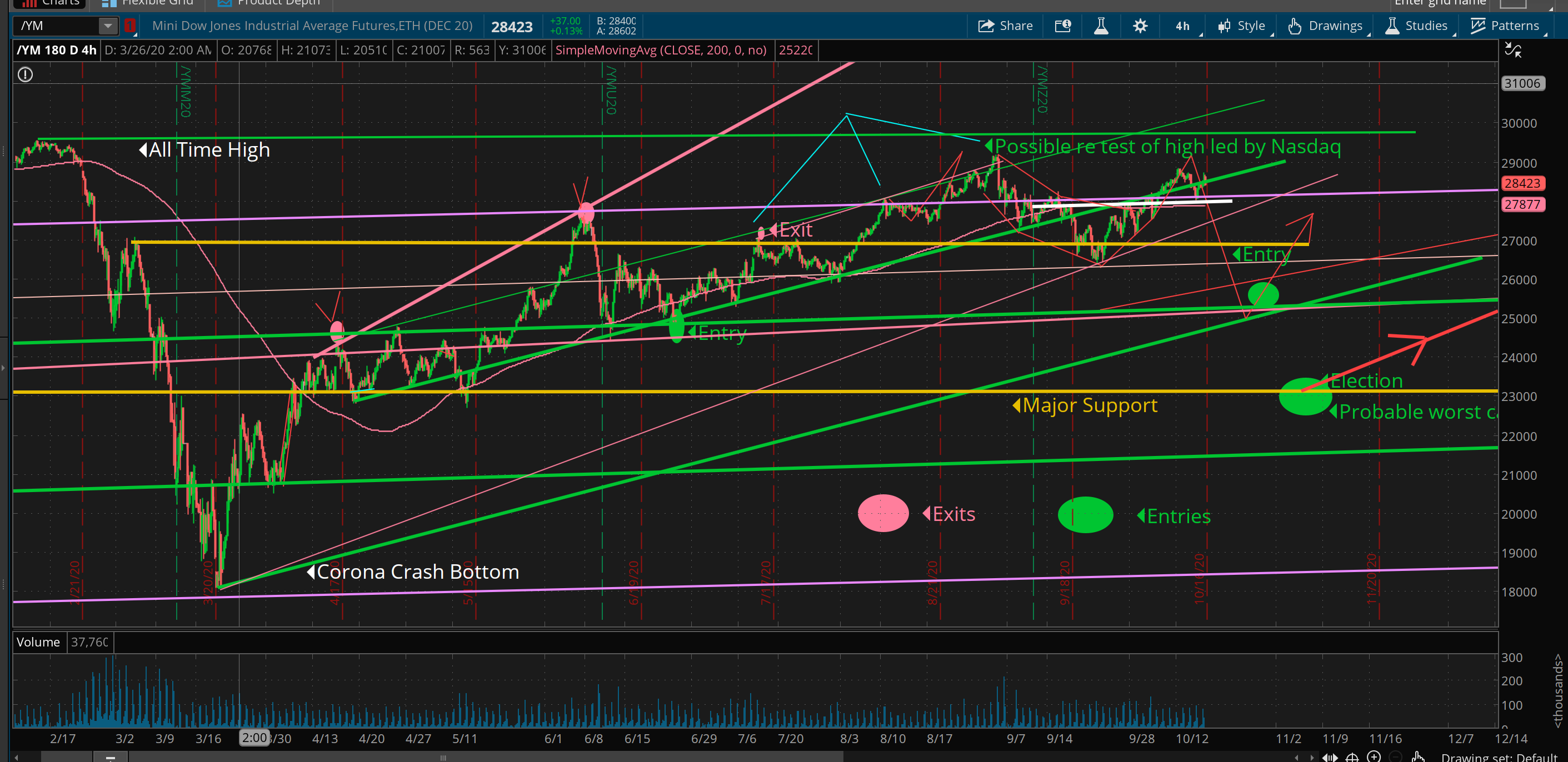The image size is (1568, 762).
Task: Click the zoom in plus icon
Action: [1374, 756]
